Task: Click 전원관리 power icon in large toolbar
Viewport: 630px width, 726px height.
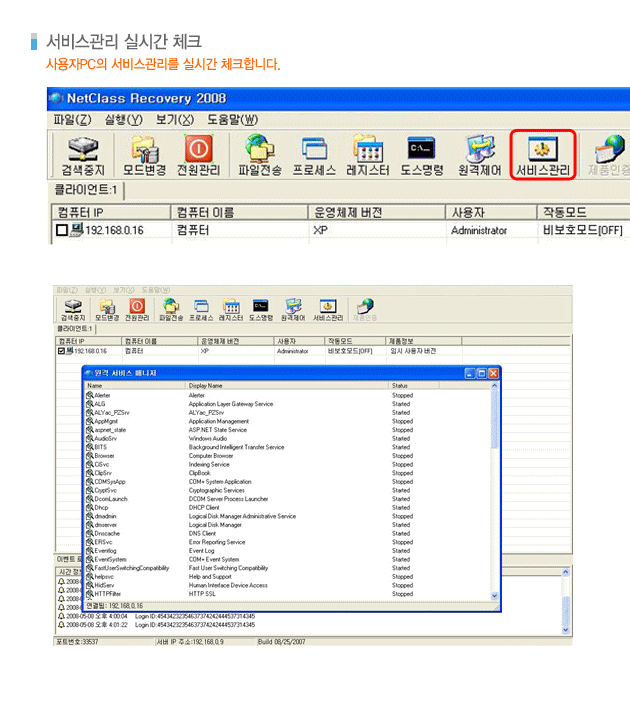Action: click(199, 156)
